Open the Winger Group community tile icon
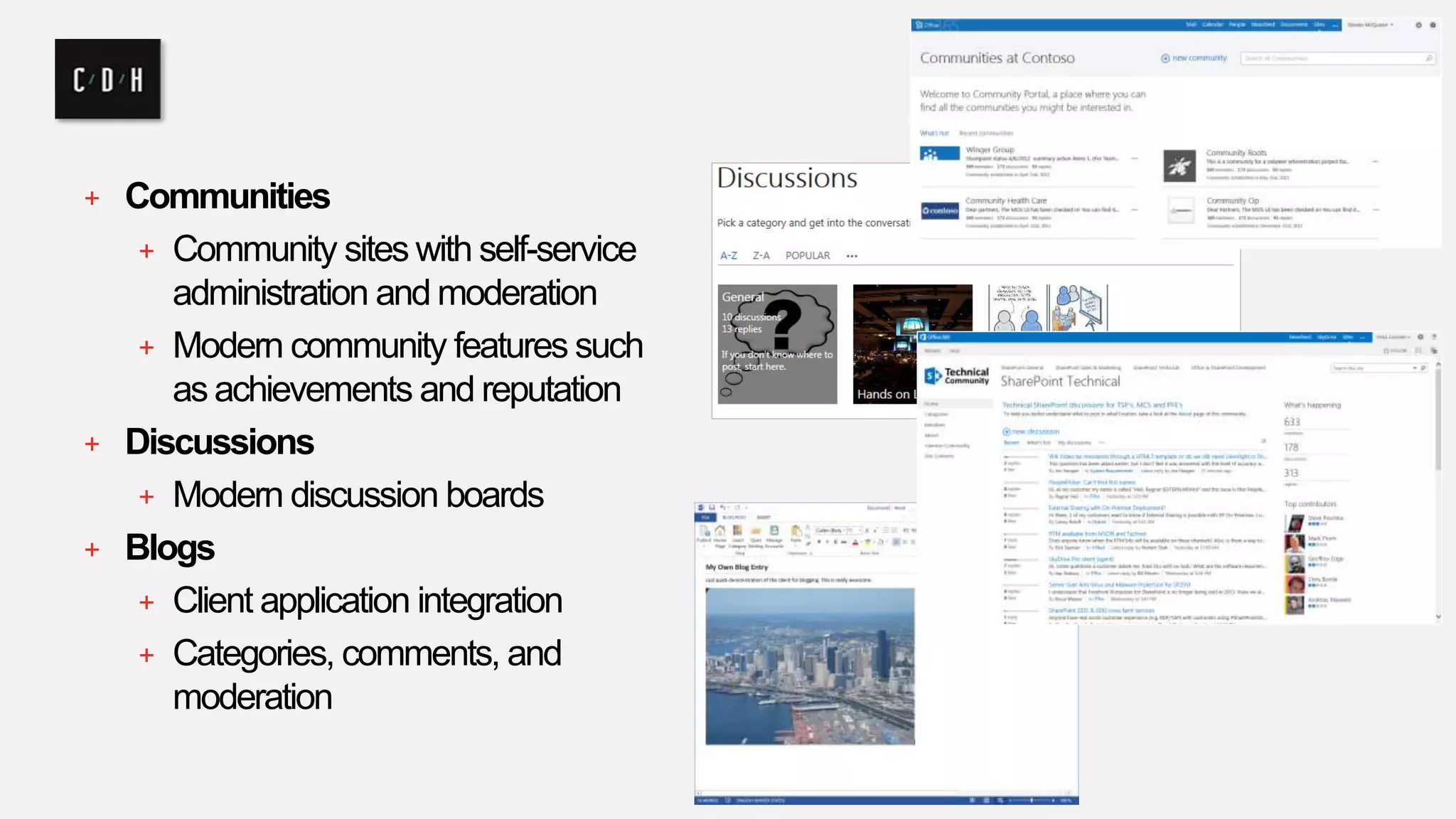This screenshot has height=819, width=1456. 939,154
